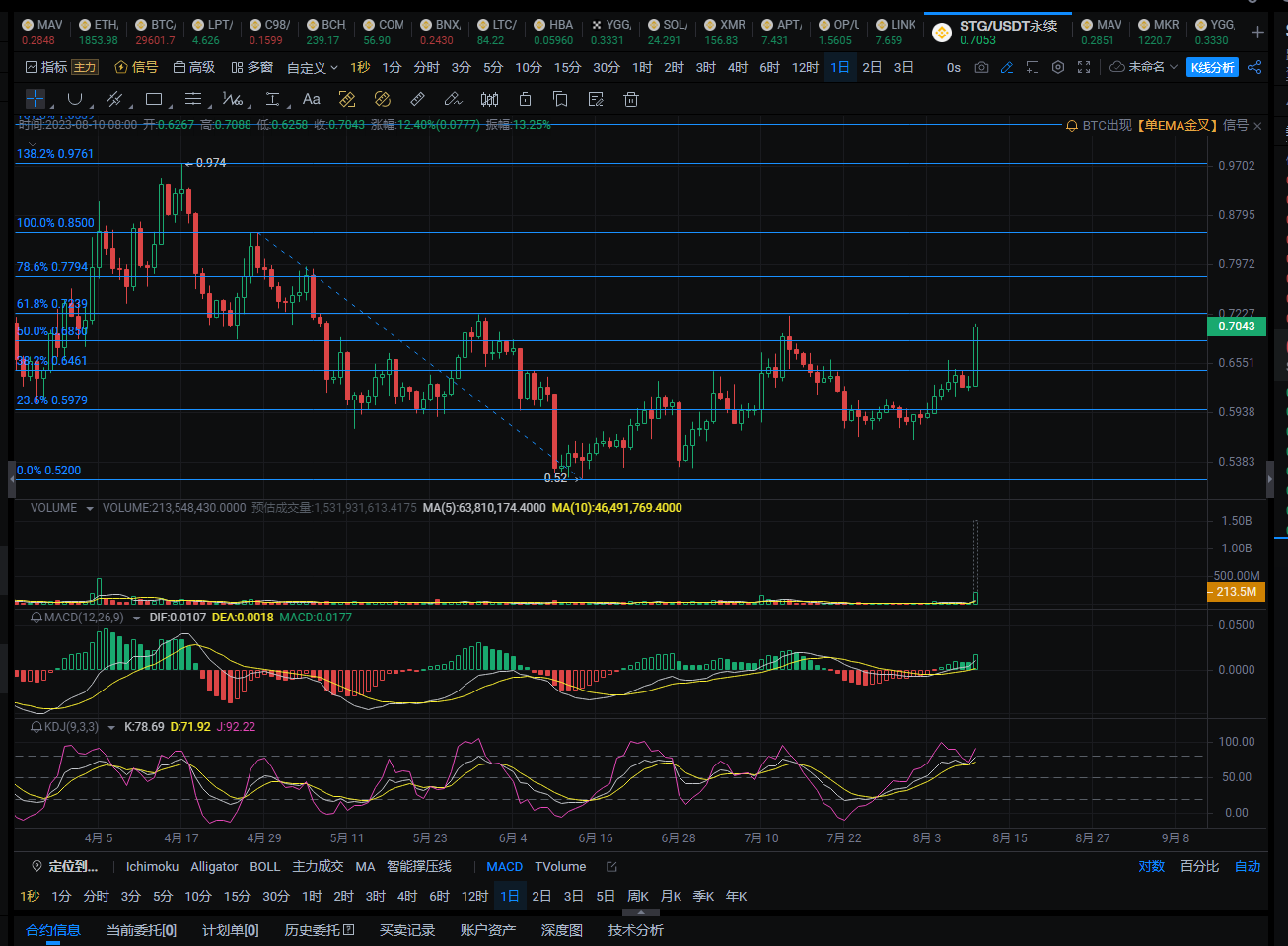Click the add window icon
Screen dimensions: 1288x946
[x=1033, y=67]
